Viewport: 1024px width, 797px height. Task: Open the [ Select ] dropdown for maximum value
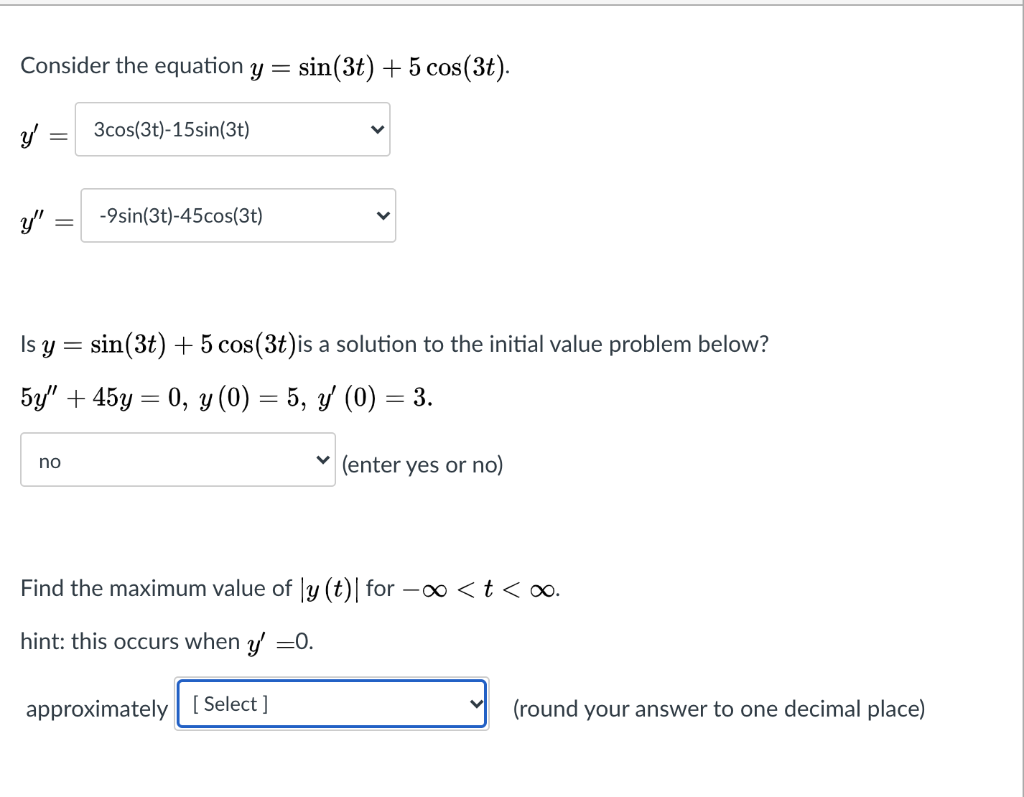point(330,703)
